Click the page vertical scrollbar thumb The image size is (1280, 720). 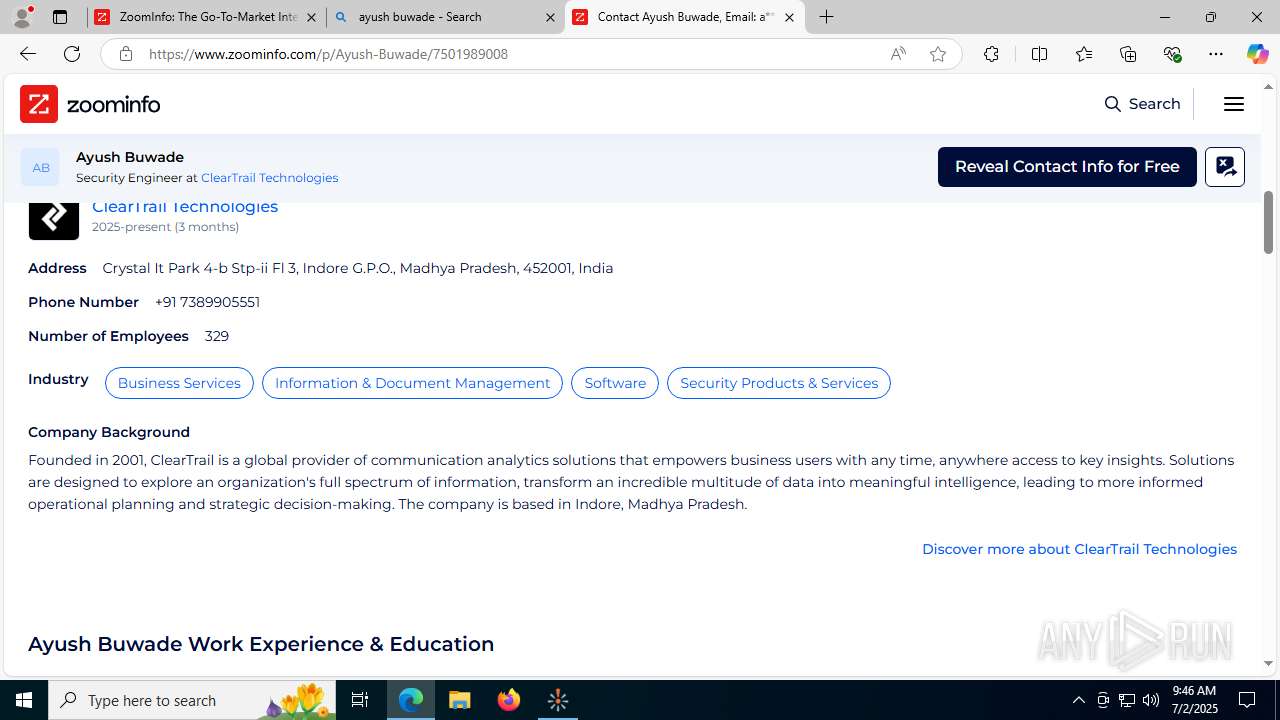tap(1268, 222)
